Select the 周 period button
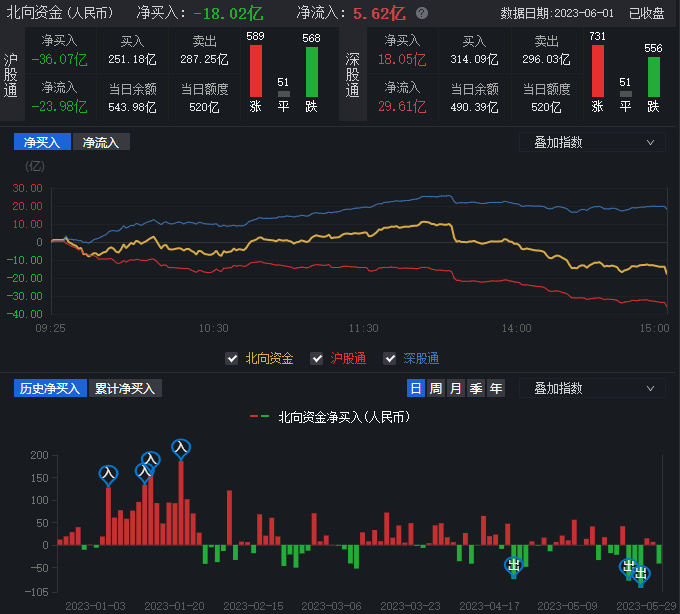Image resolution: width=680 pixels, height=614 pixels. coord(436,388)
